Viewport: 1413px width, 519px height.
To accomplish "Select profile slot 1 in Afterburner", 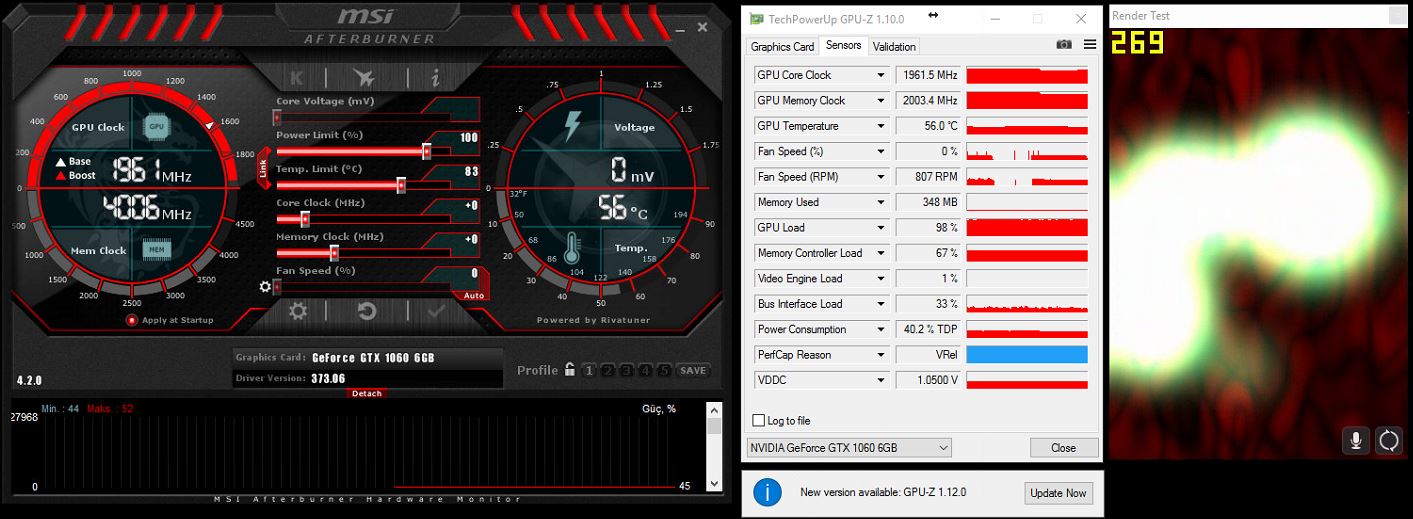I will [x=588, y=370].
